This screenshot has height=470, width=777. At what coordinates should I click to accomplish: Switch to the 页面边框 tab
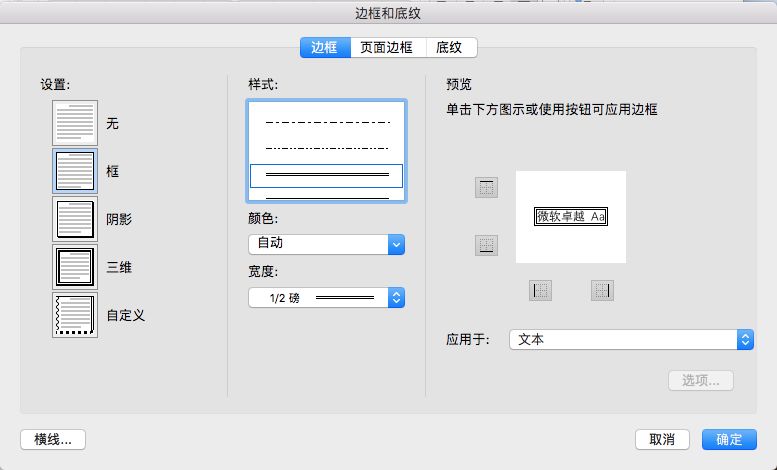387,48
